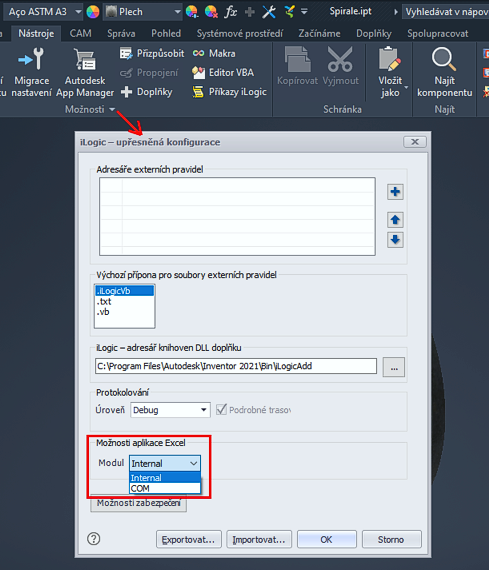
Task: Add external rule directory with plus button
Action: click(x=395, y=192)
